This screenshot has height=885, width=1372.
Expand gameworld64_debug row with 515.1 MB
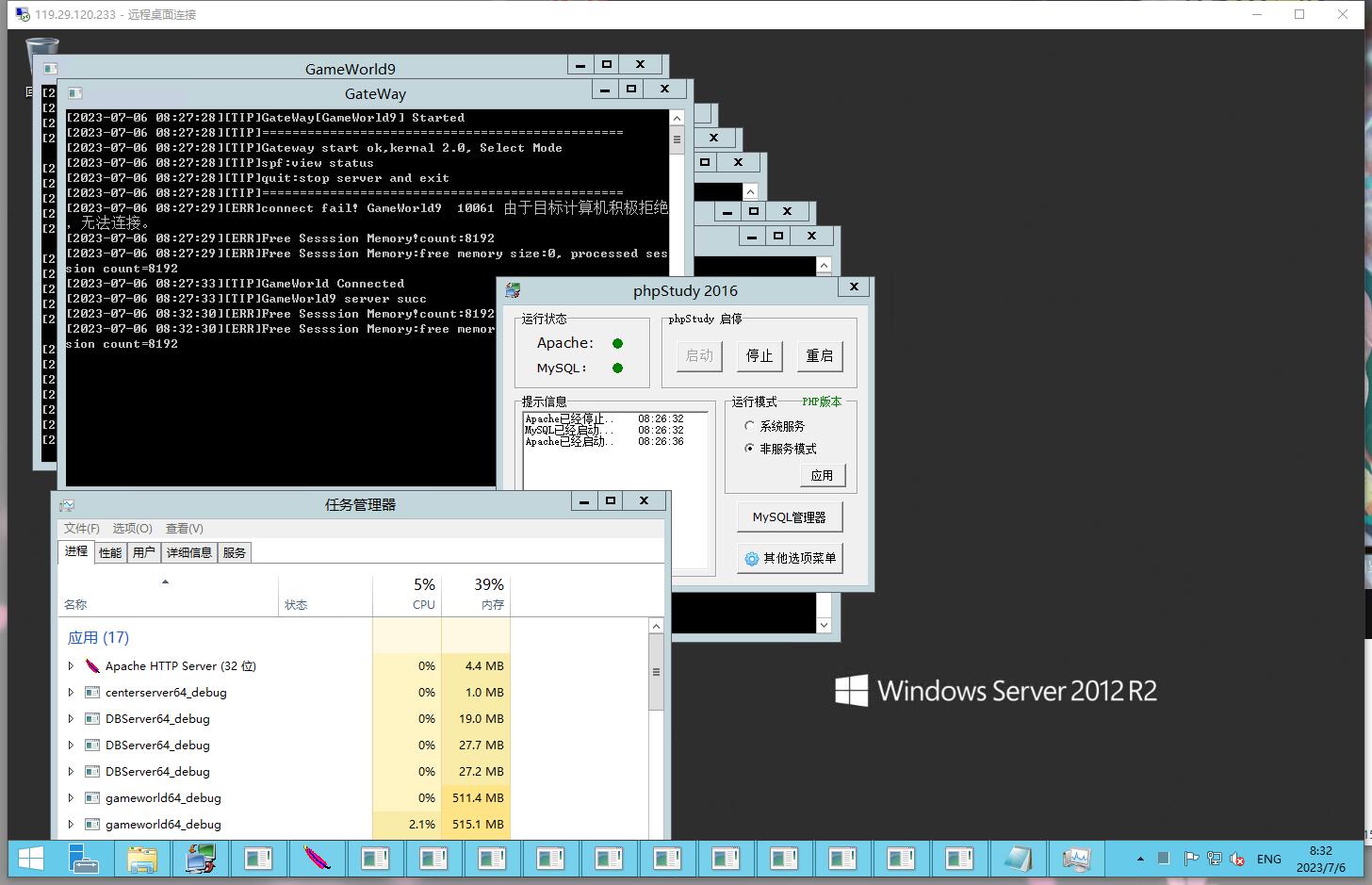tap(71, 824)
